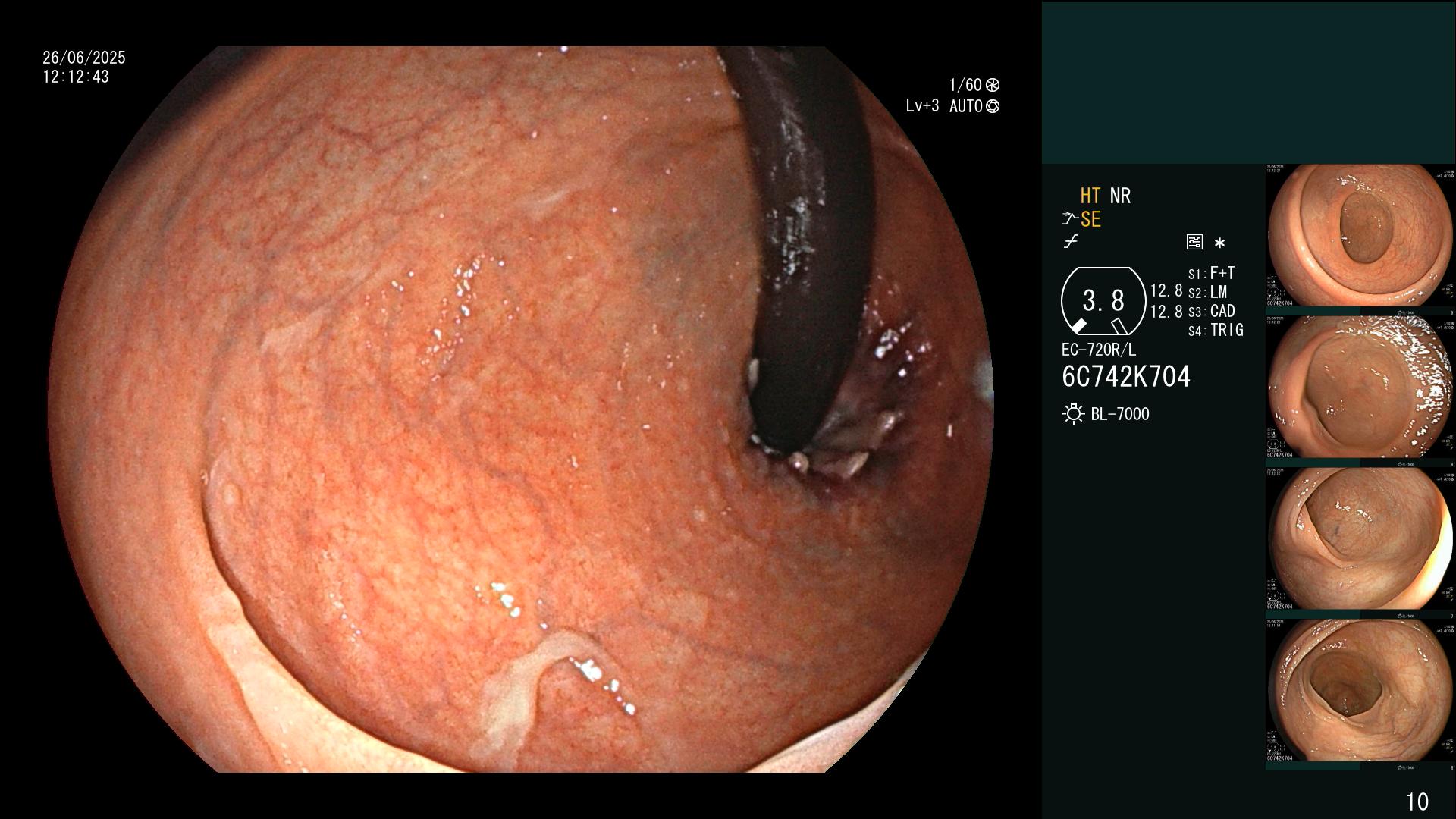Select the HT mode label
The width and height of the screenshot is (1456, 819).
1090,196
